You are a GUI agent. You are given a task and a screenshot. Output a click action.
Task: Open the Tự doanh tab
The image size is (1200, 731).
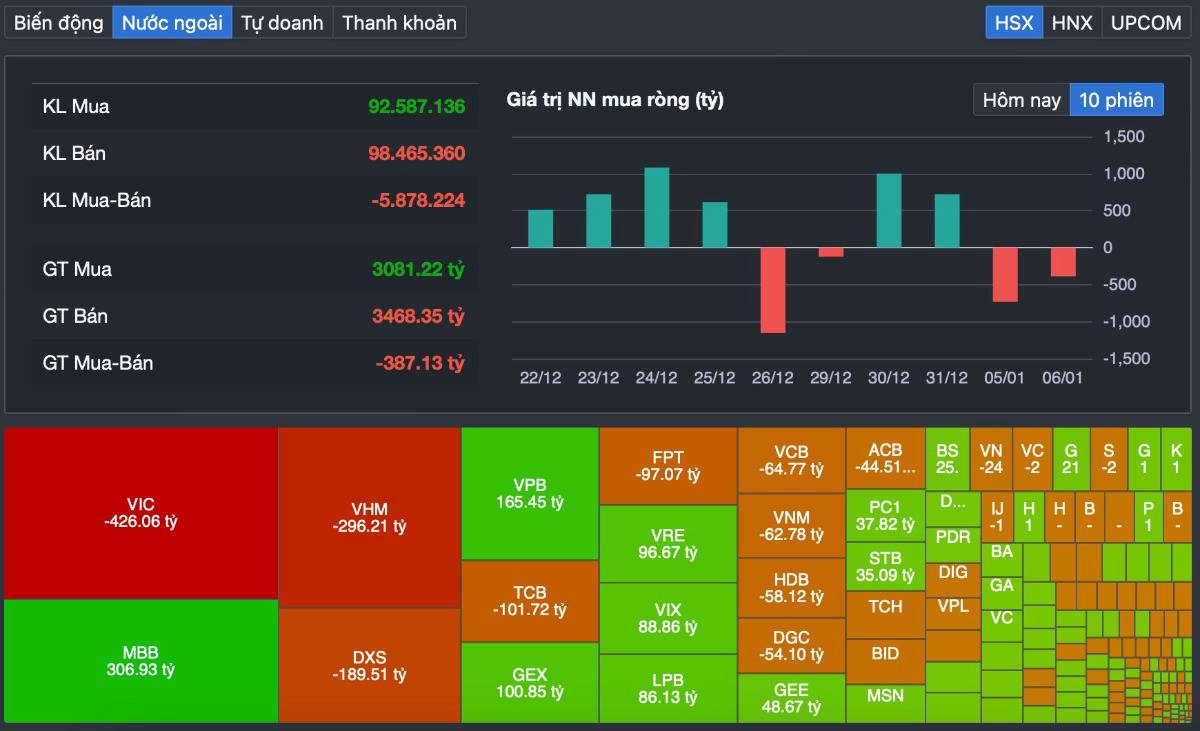(x=282, y=21)
